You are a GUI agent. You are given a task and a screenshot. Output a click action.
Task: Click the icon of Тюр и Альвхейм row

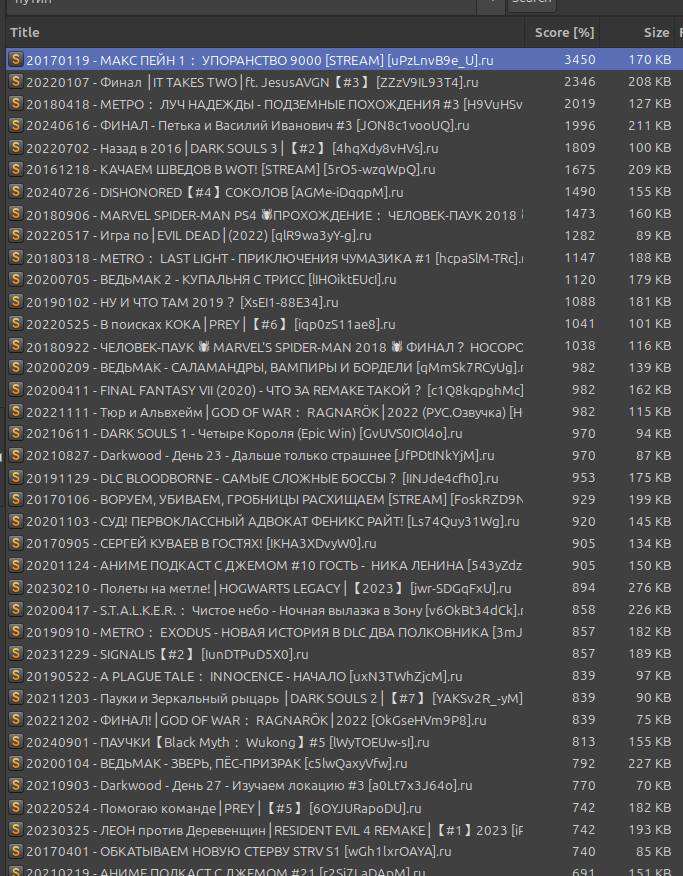coord(16,412)
